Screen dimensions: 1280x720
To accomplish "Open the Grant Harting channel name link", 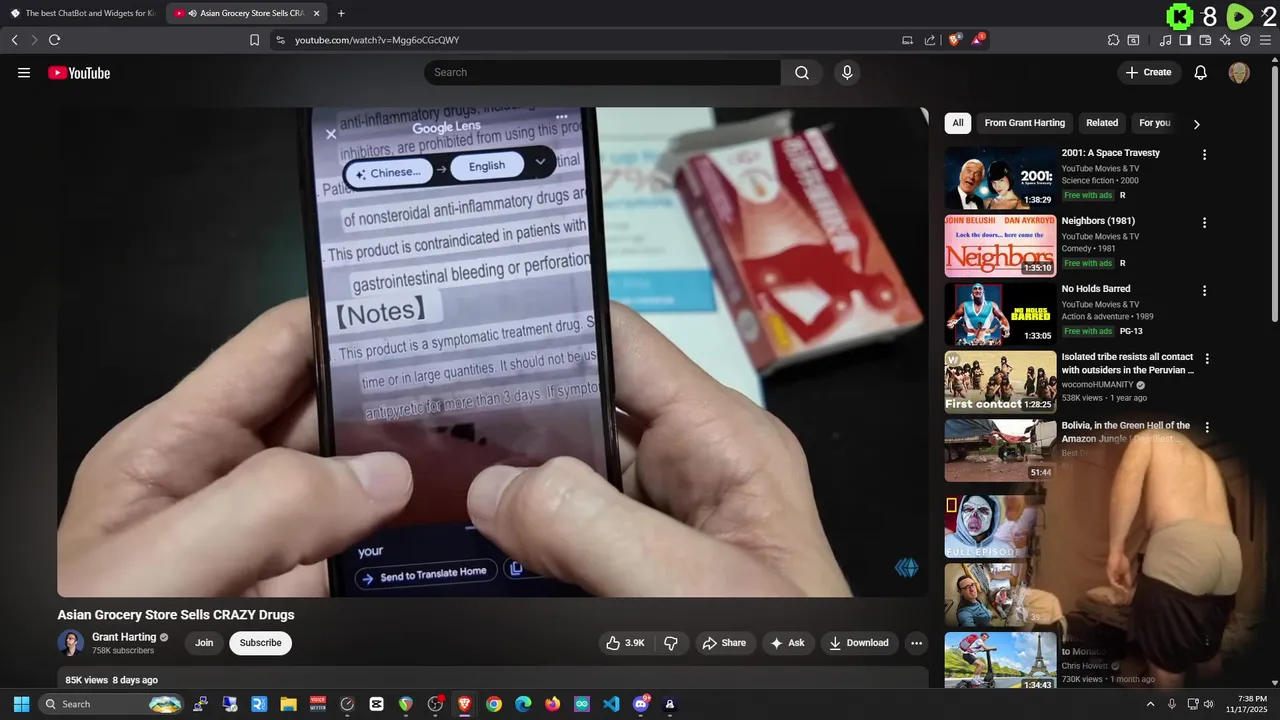I will click(124, 637).
